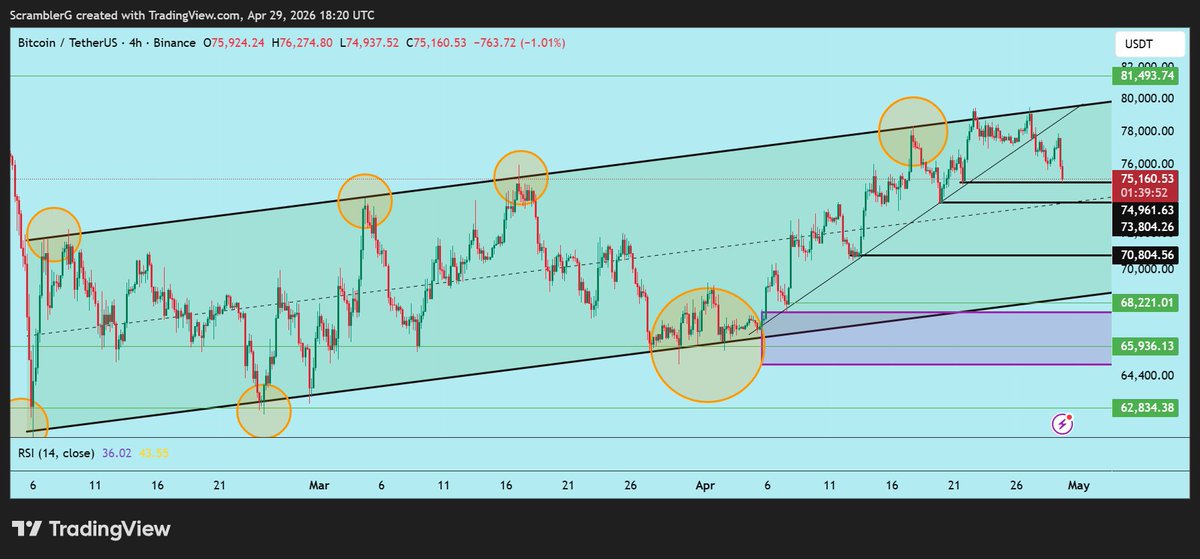The height and width of the screenshot is (559, 1200).
Task: Click the 70,804.56 price level label
Action: point(1146,255)
